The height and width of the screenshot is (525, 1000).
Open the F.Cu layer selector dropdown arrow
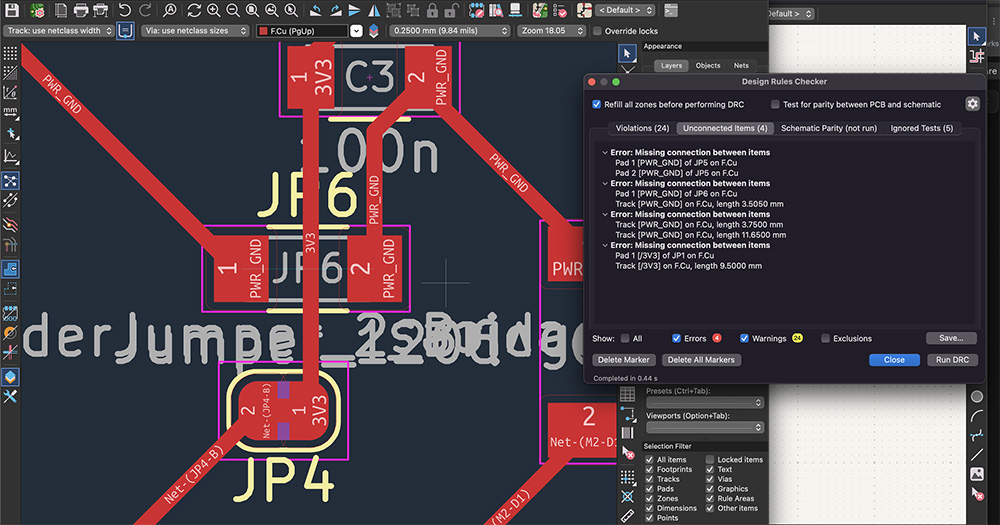356,31
